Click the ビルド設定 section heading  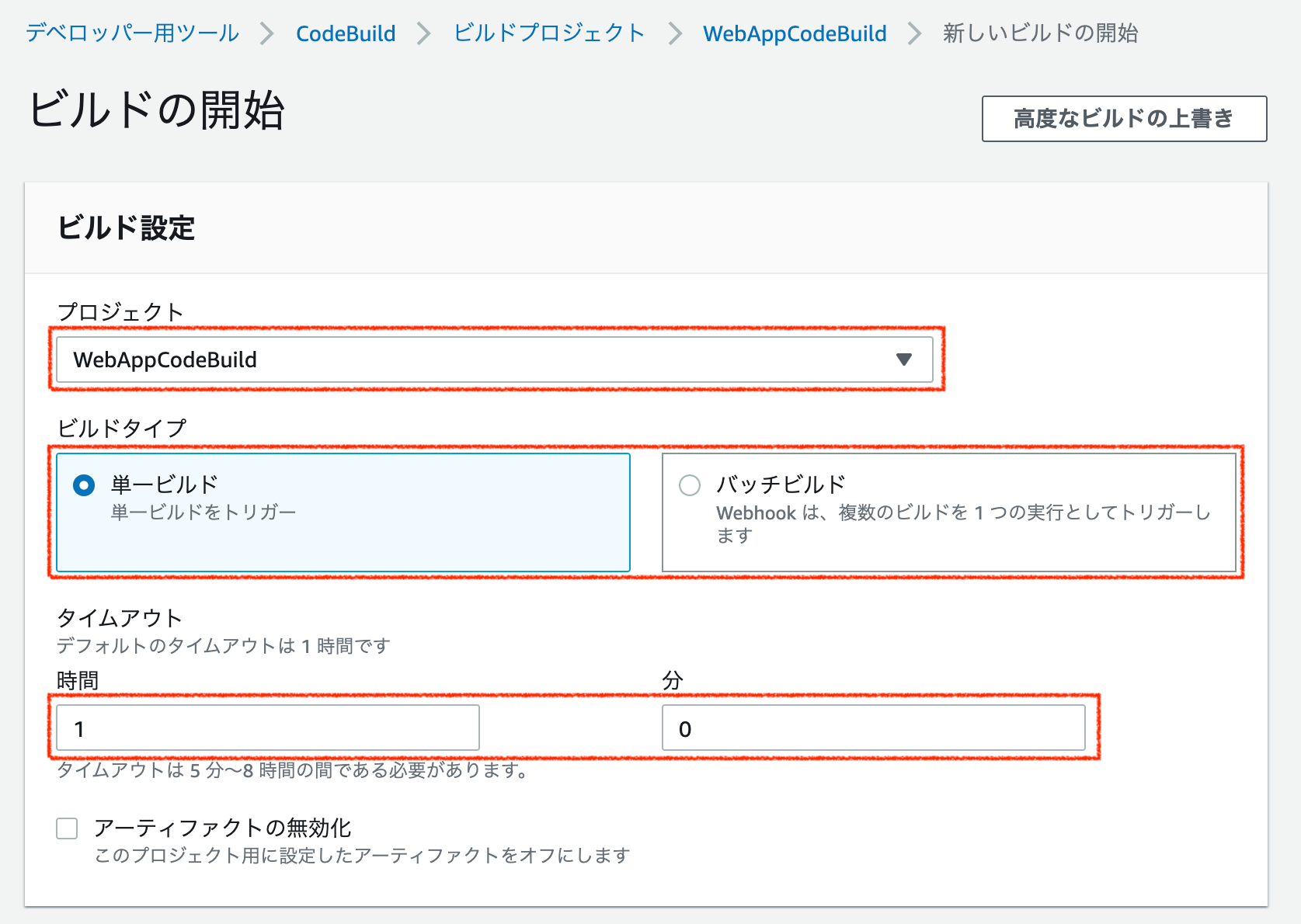pyautogui.click(x=126, y=228)
